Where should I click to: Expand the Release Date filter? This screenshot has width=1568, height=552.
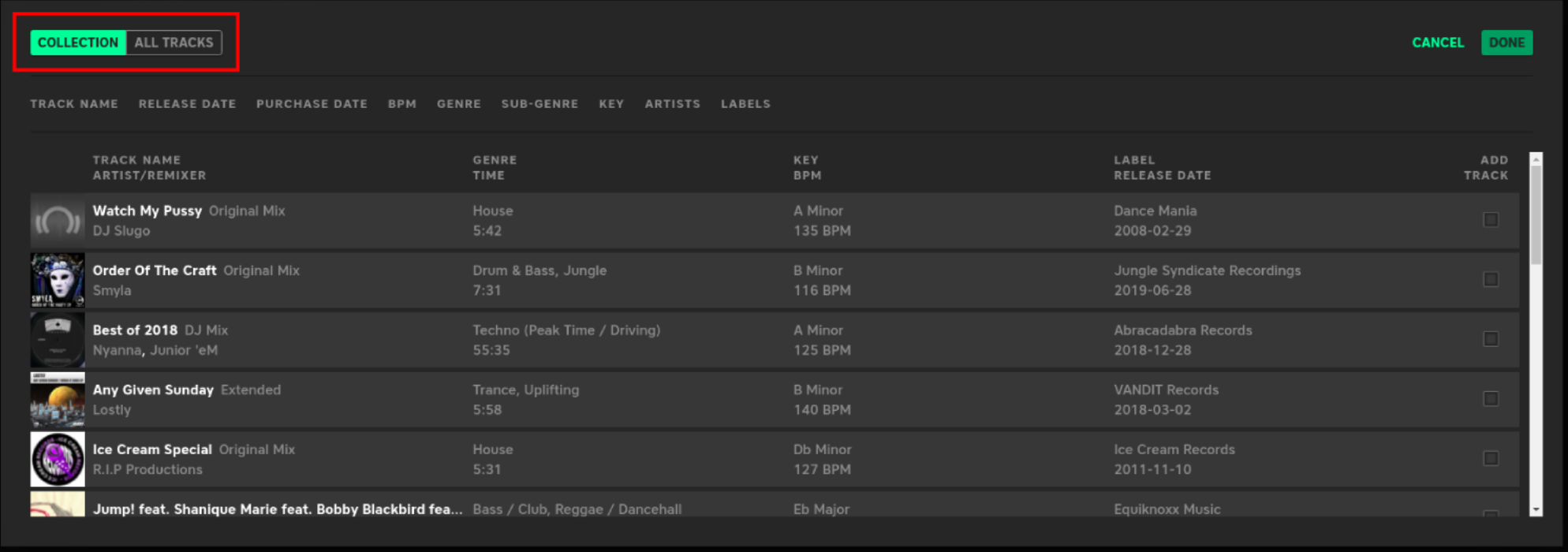click(x=187, y=104)
